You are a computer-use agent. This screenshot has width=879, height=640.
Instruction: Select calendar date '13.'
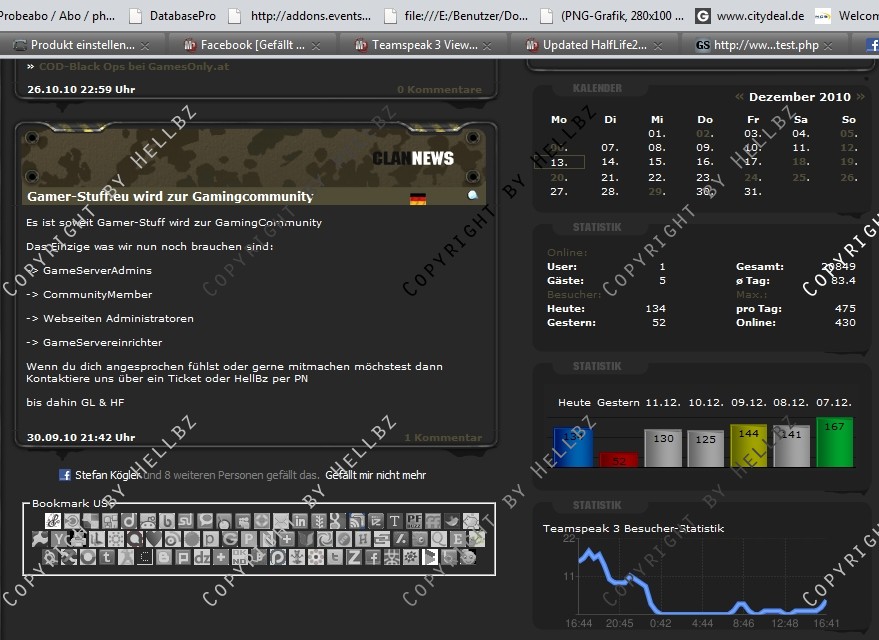(559, 163)
